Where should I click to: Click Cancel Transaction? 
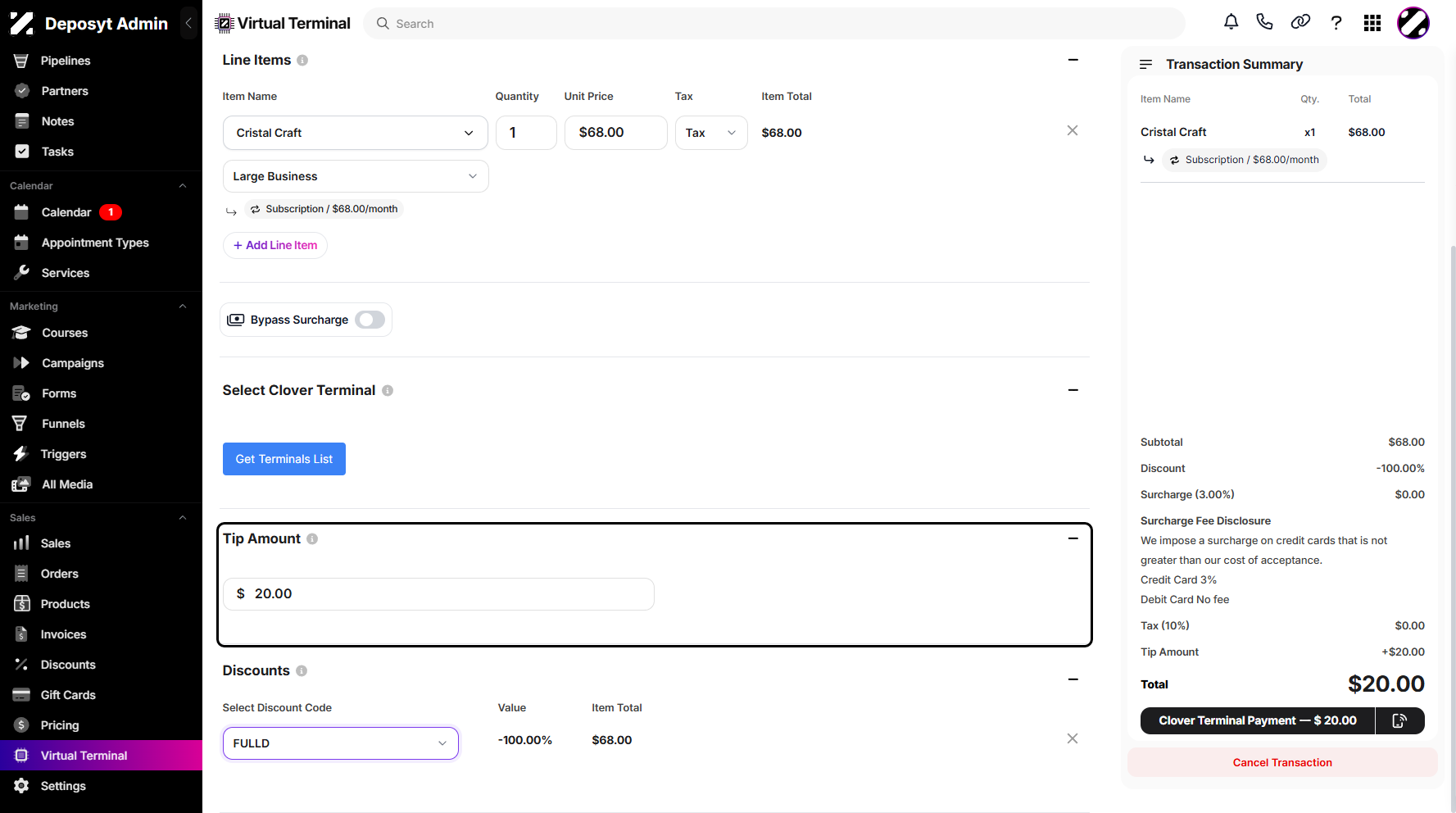click(x=1282, y=762)
